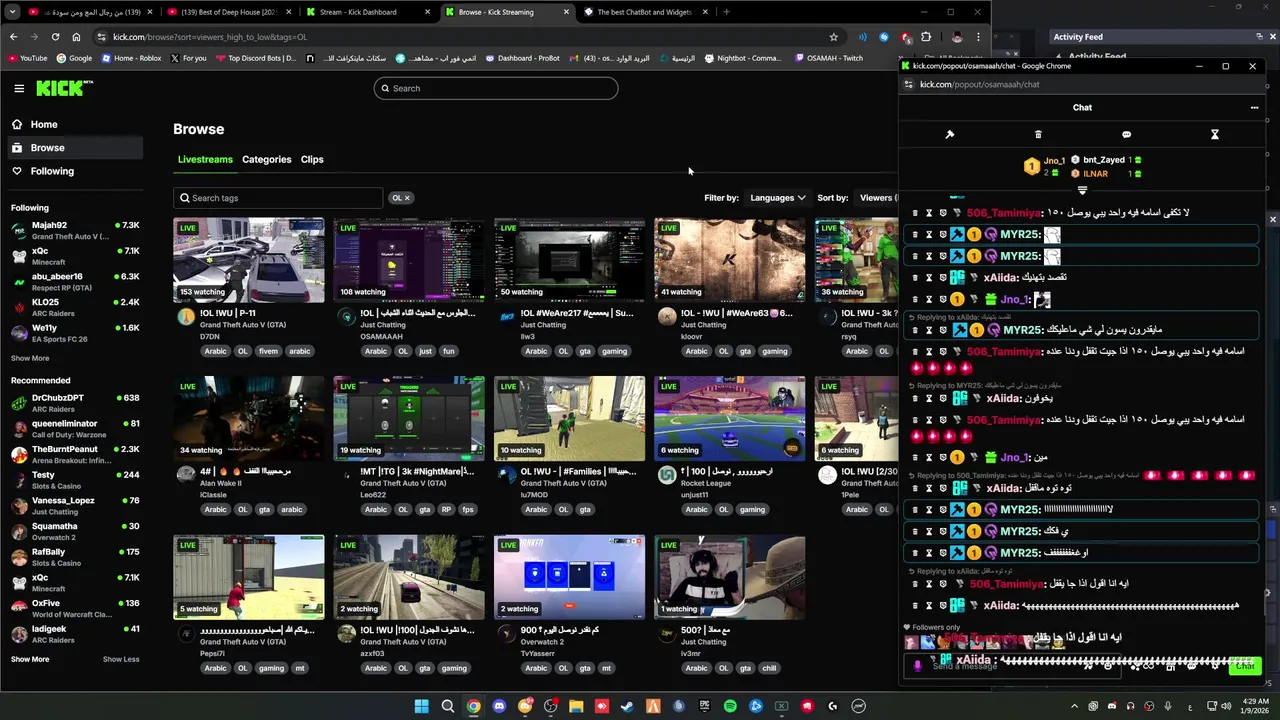1280x720 pixels.
Task: Expand Following list with Show More
Action: click(x=30, y=358)
